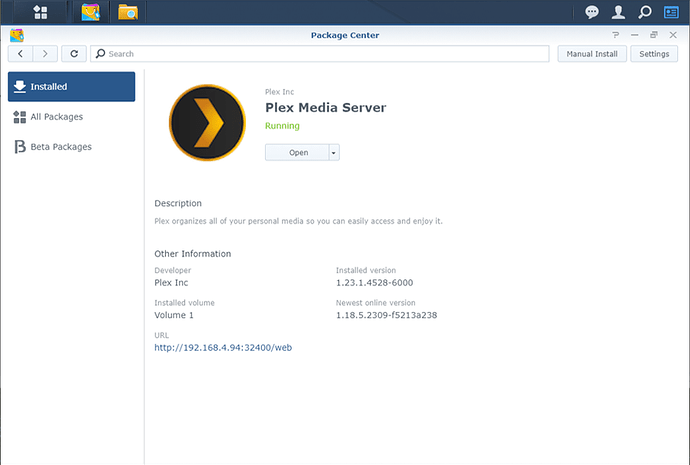Switch to Package Center taskbar icon
This screenshot has width=690, height=465.
pos(90,12)
